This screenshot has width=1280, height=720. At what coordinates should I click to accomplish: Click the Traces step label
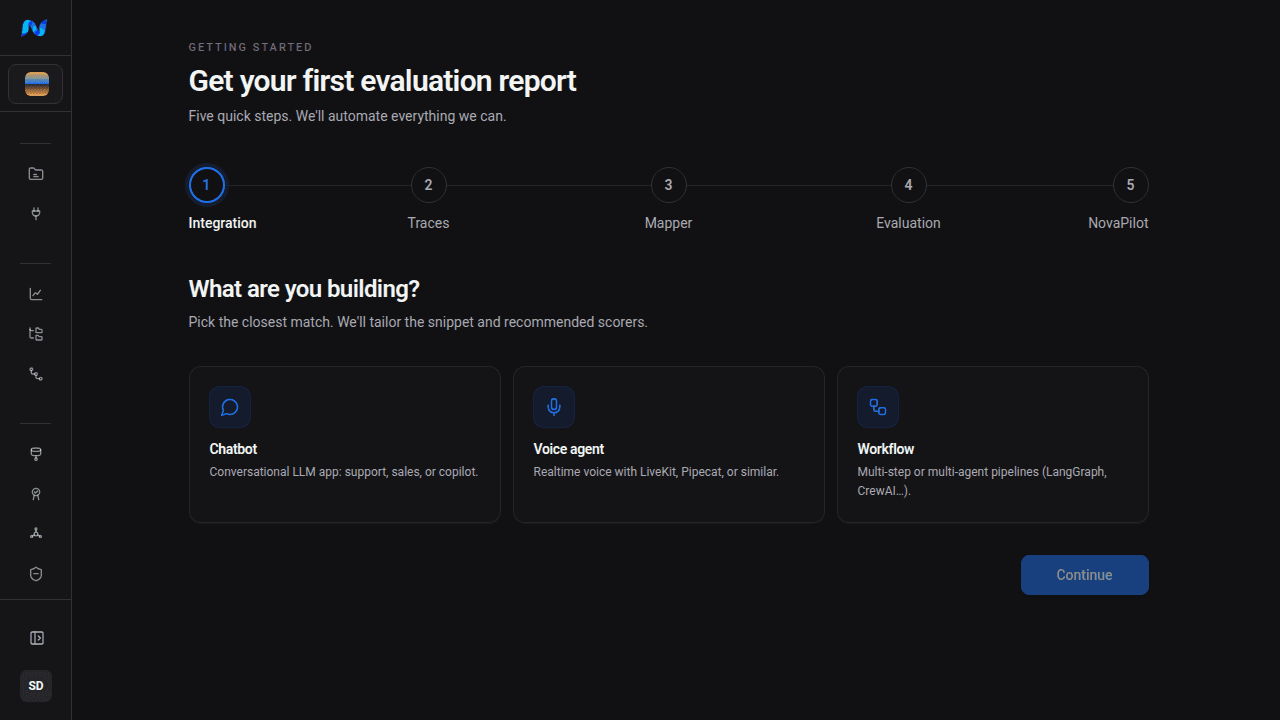(428, 223)
